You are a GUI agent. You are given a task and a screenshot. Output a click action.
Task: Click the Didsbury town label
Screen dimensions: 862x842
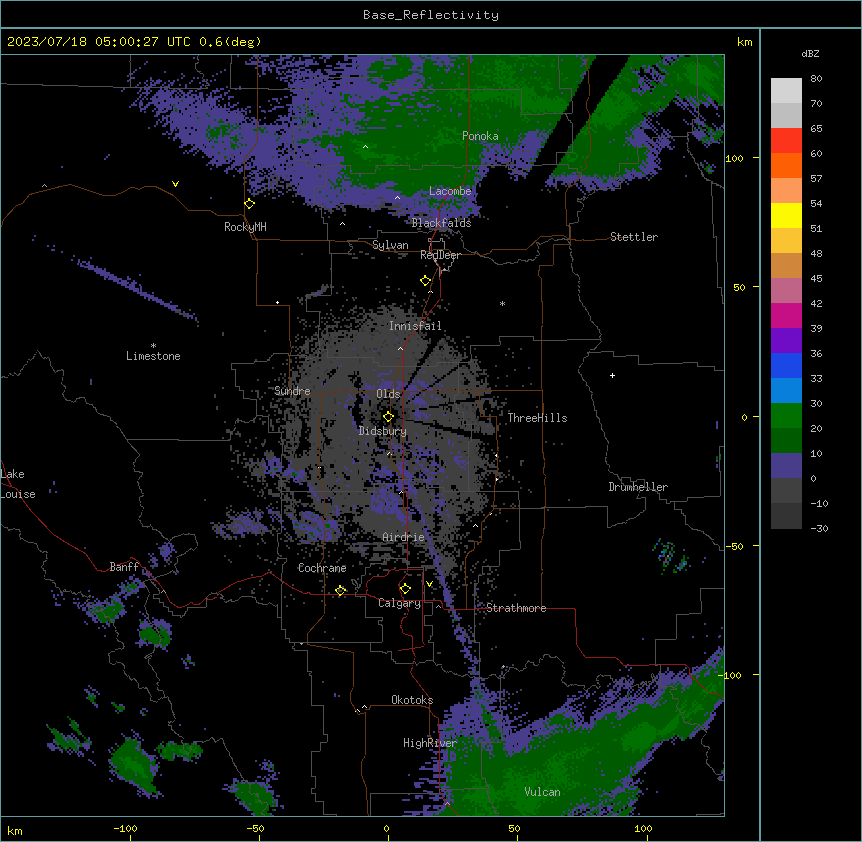383,431
